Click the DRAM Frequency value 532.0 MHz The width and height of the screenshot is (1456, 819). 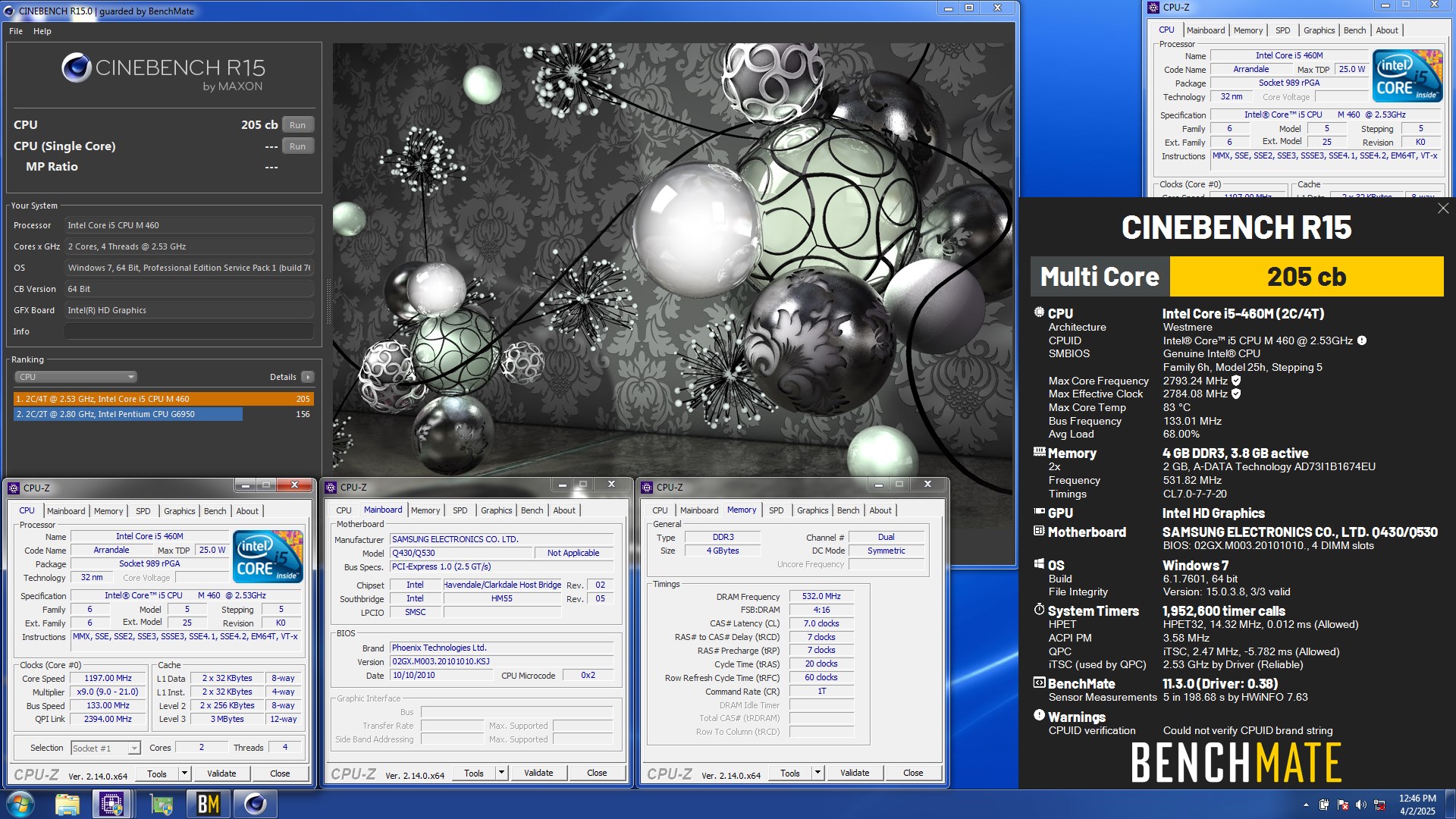821,597
